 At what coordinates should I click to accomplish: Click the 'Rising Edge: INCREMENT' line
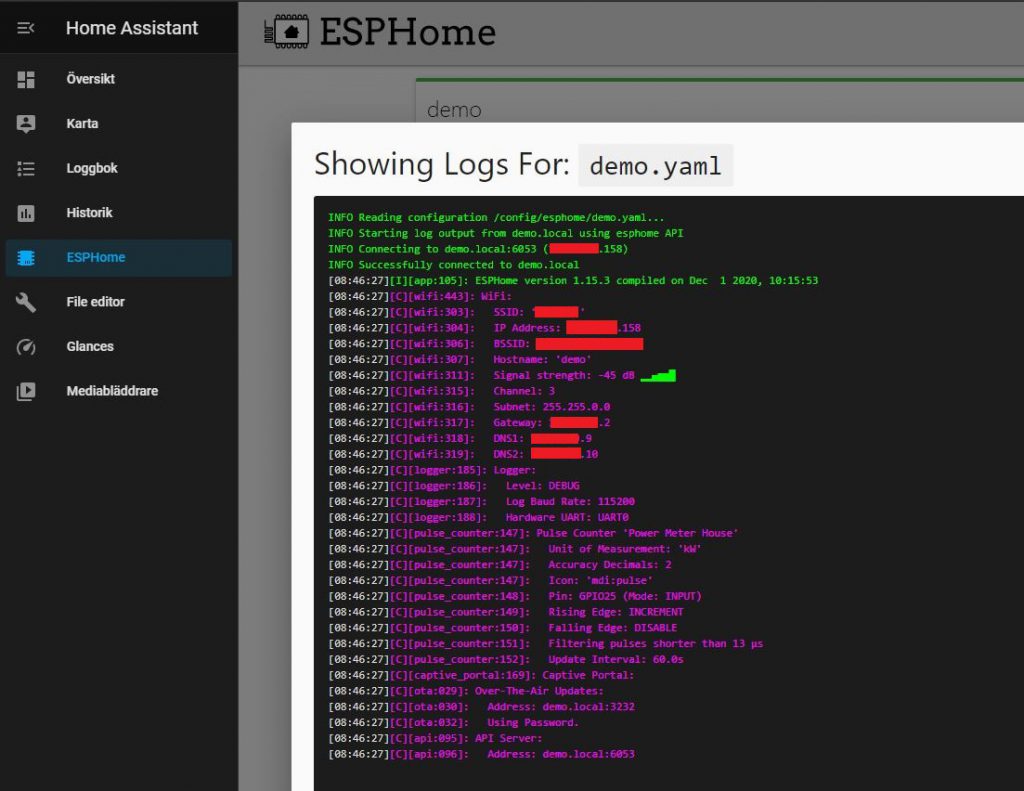(505, 612)
